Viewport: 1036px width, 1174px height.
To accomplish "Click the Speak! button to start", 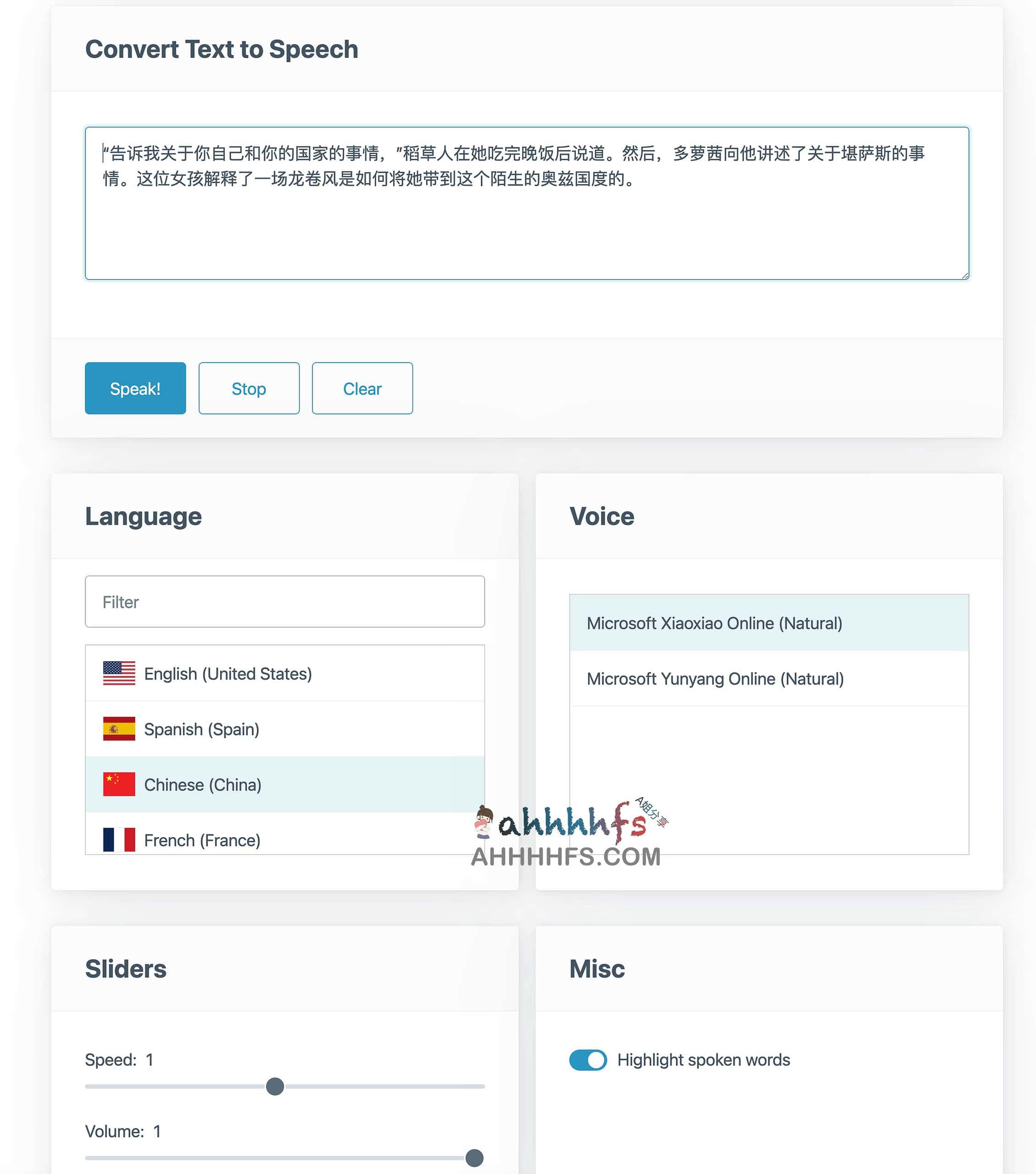I will click(135, 388).
